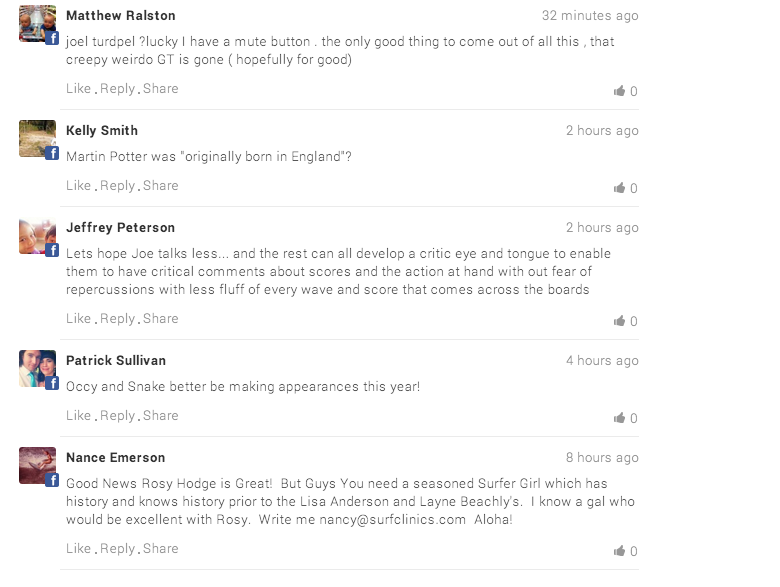Open Nance Emerson's name link
Viewport: 780px width, 587px height.
[115, 458]
